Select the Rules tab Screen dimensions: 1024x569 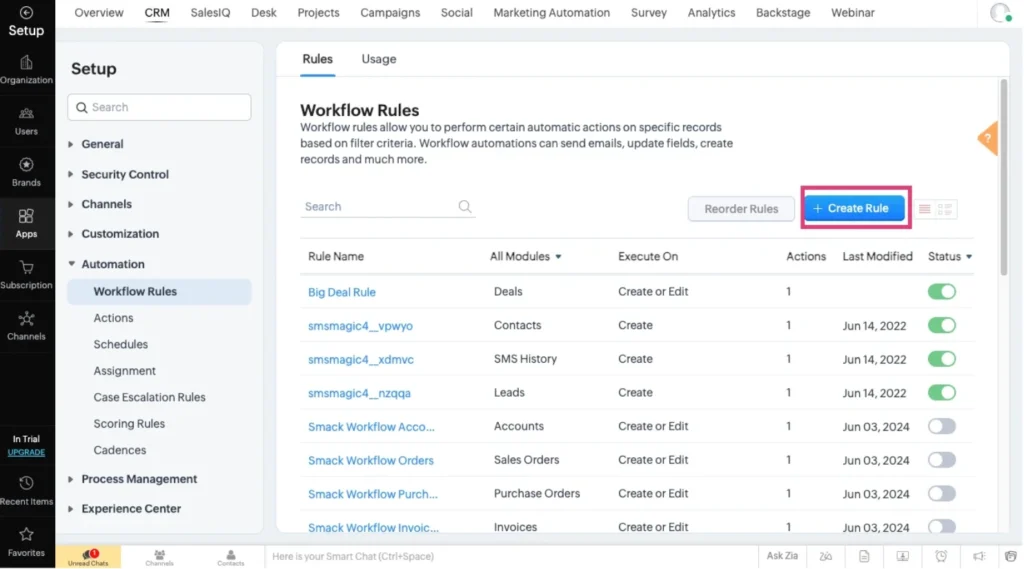coord(317,59)
